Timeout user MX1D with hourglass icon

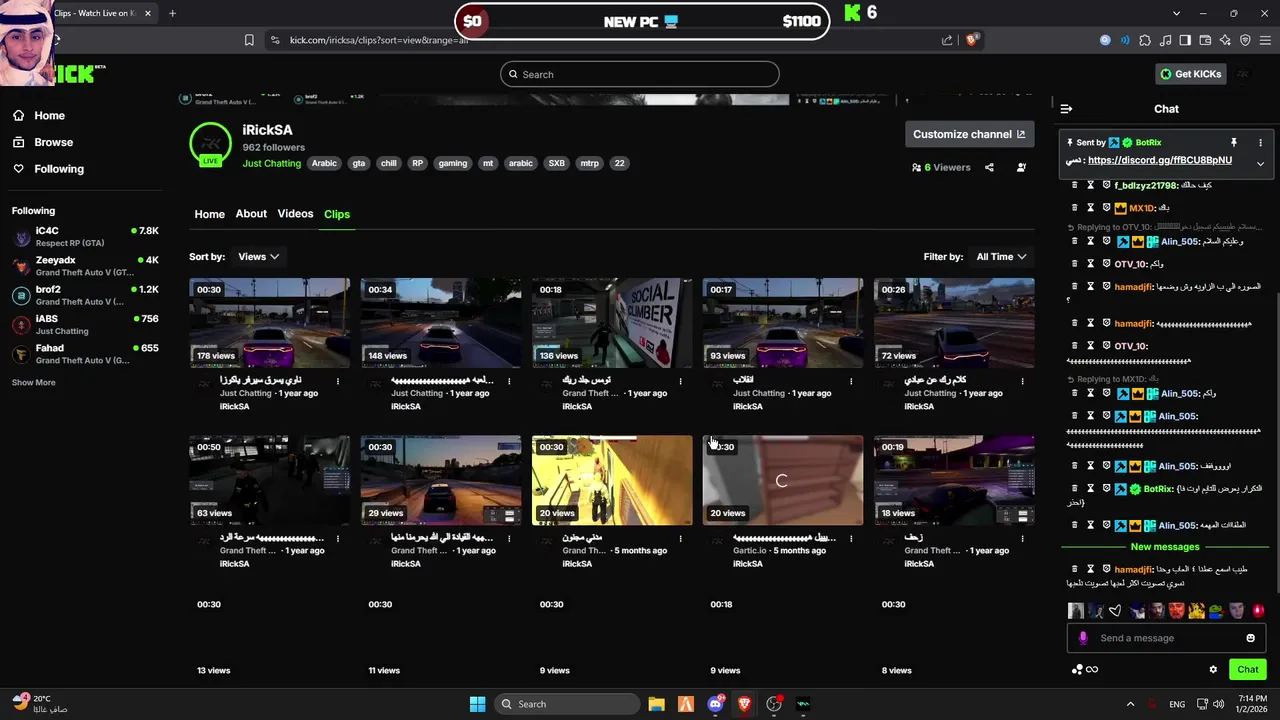click(x=1091, y=208)
